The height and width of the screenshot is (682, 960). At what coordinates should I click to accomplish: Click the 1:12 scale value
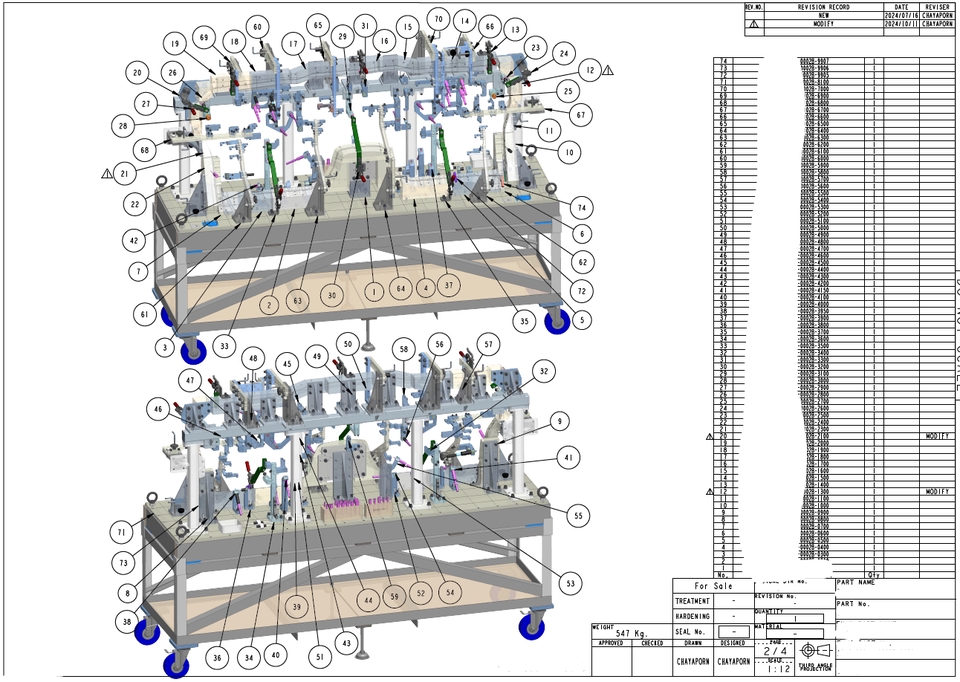(x=775, y=669)
